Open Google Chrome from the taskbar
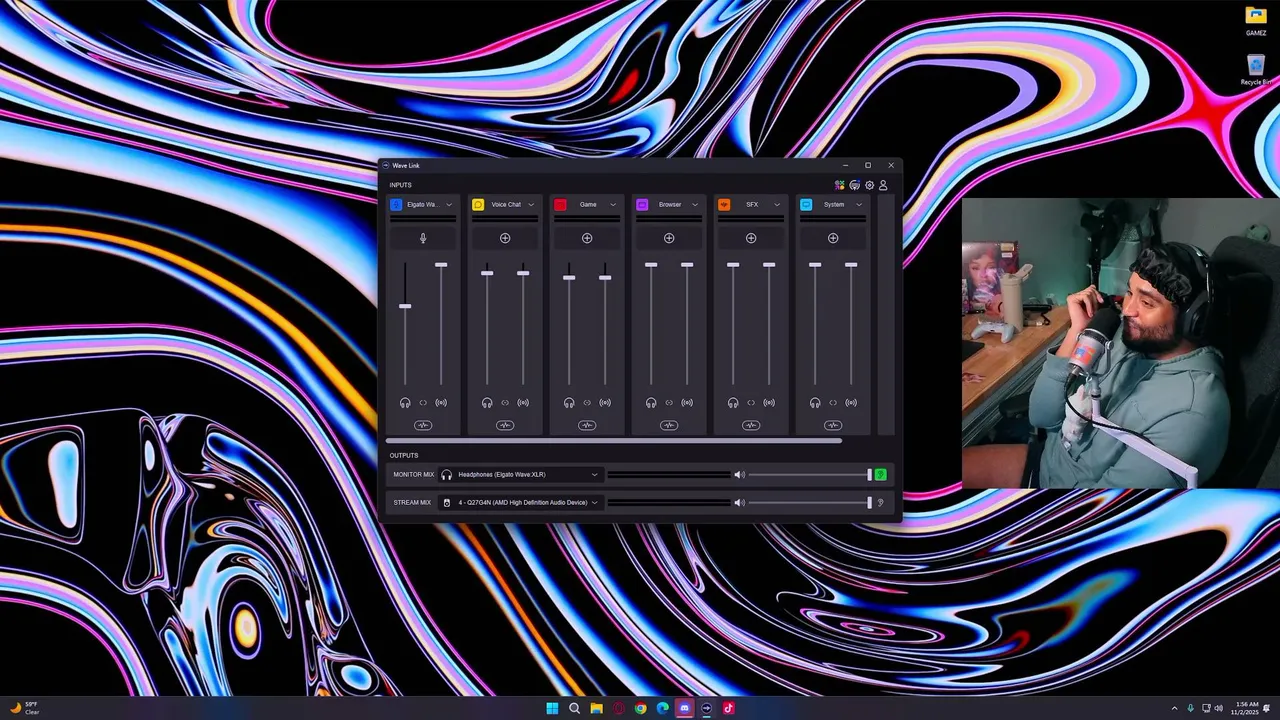This screenshot has width=1280, height=720. coord(640,708)
